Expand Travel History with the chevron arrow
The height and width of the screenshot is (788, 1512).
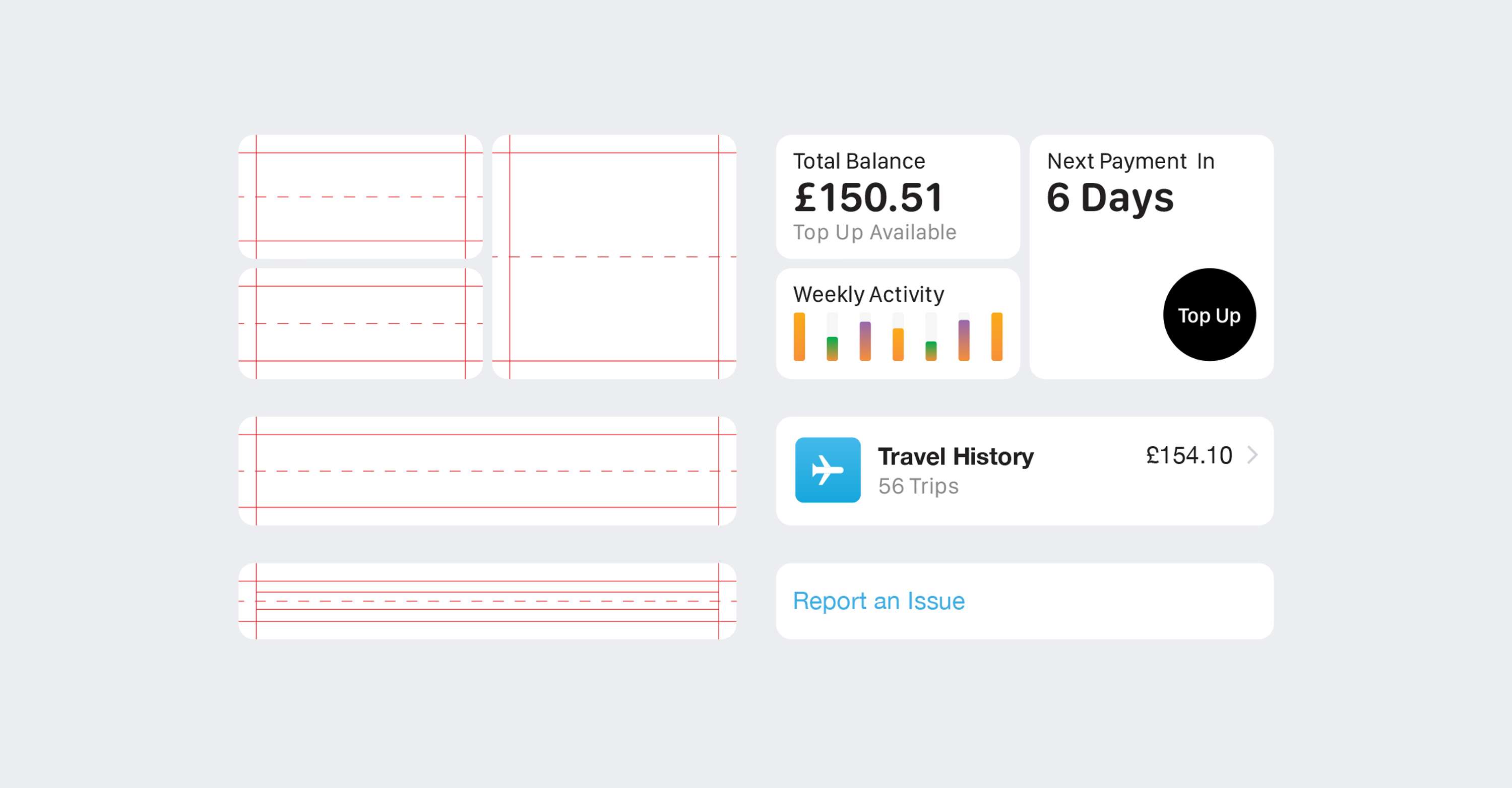[x=1252, y=455]
